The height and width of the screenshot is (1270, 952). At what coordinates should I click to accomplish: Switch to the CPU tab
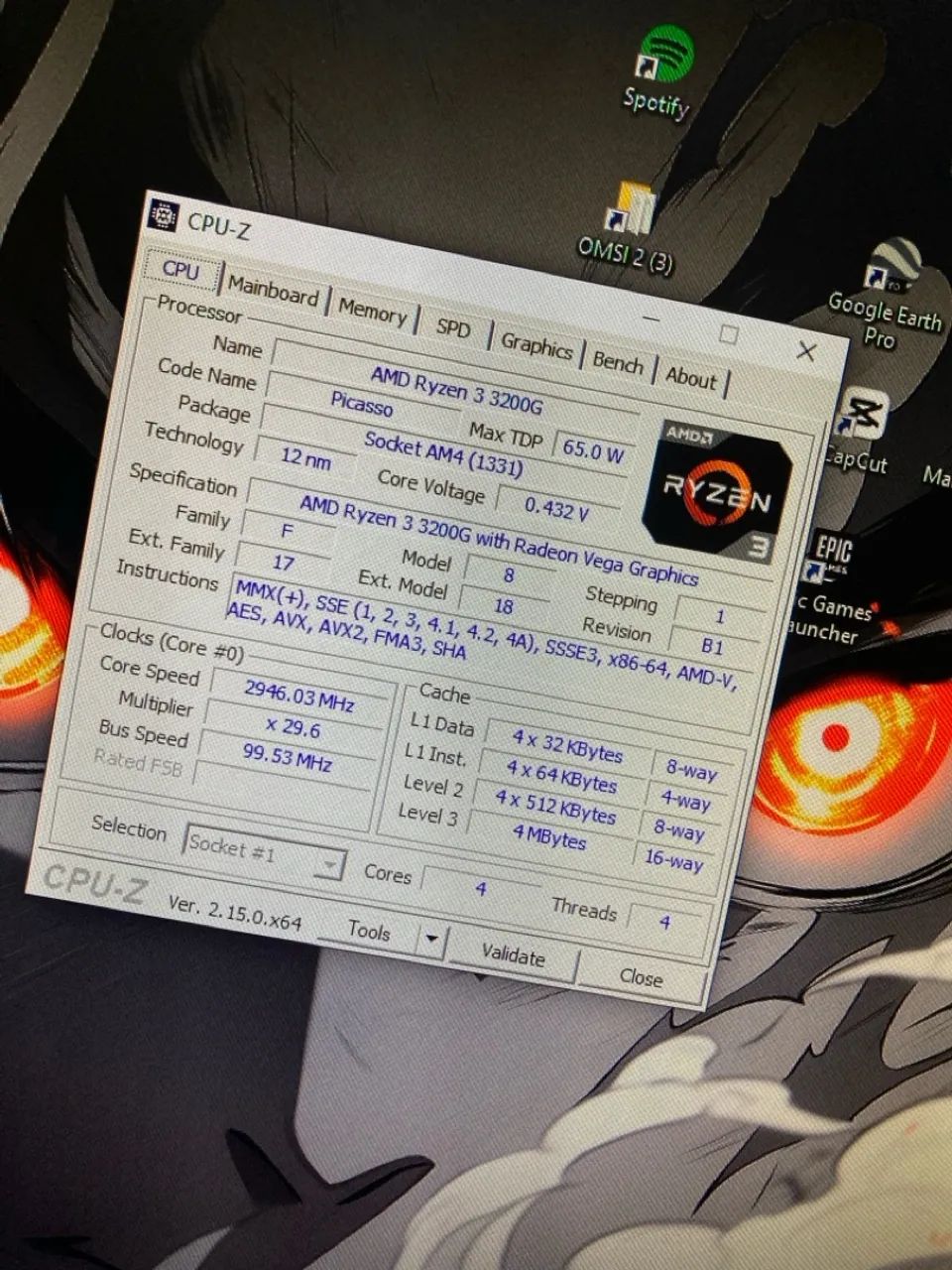tap(181, 269)
